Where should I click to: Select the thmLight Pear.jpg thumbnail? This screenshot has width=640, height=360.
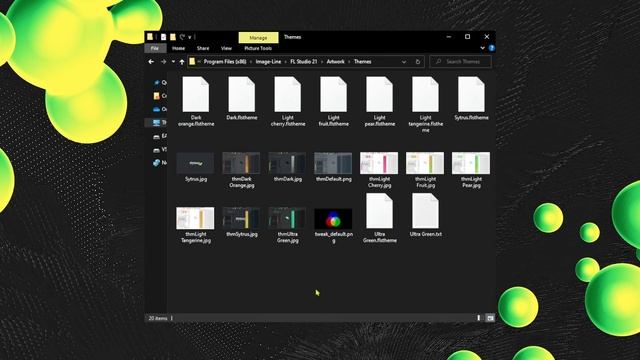tap(471, 163)
